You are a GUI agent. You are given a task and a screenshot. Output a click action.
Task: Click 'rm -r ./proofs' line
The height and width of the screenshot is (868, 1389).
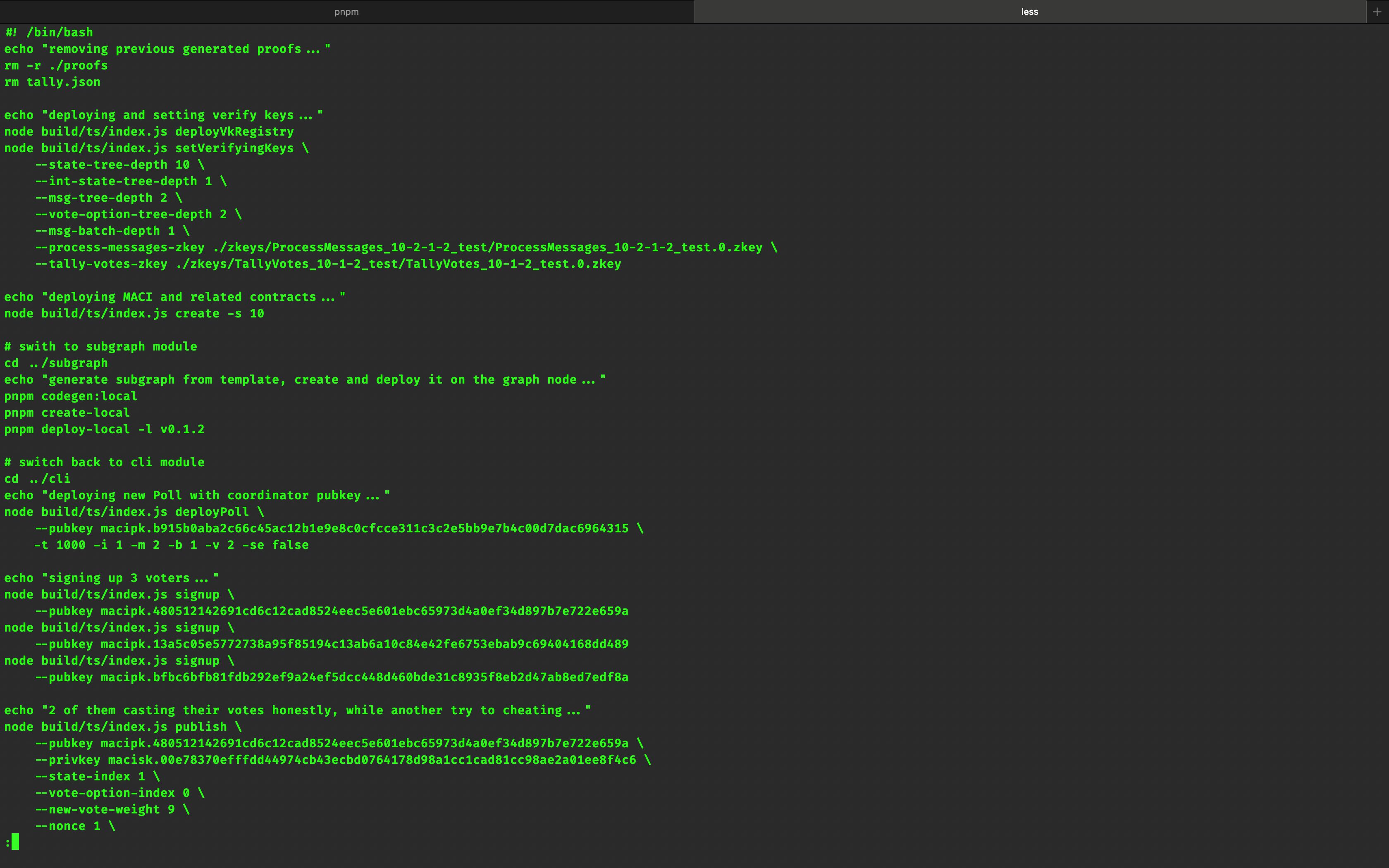pyautogui.click(x=56, y=65)
